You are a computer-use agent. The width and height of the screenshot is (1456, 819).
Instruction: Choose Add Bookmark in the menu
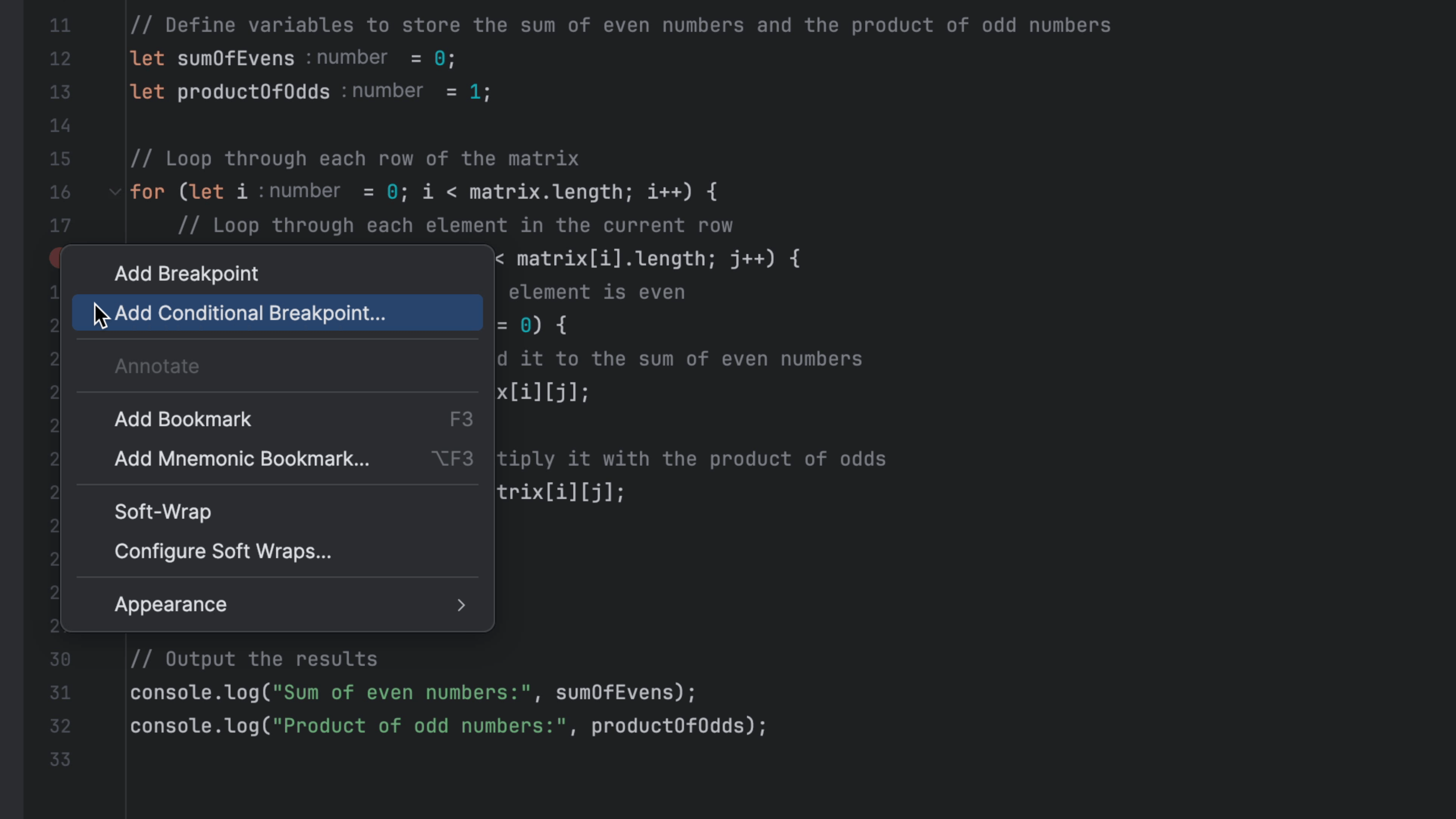click(x=182, y=419)
